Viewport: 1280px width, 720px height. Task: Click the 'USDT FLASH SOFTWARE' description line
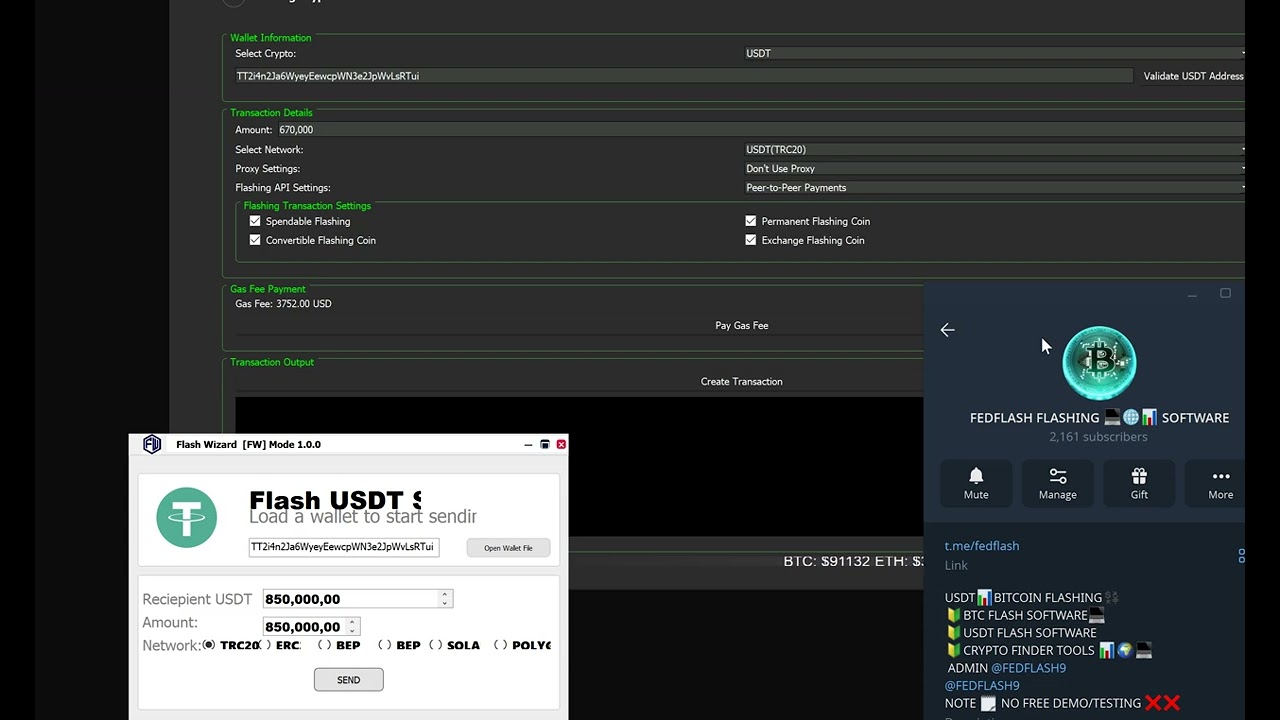point(1022,633)
